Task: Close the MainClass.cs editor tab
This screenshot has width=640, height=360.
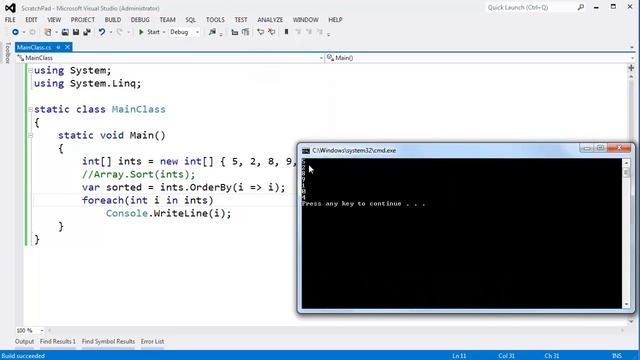Action: (67, 47)
